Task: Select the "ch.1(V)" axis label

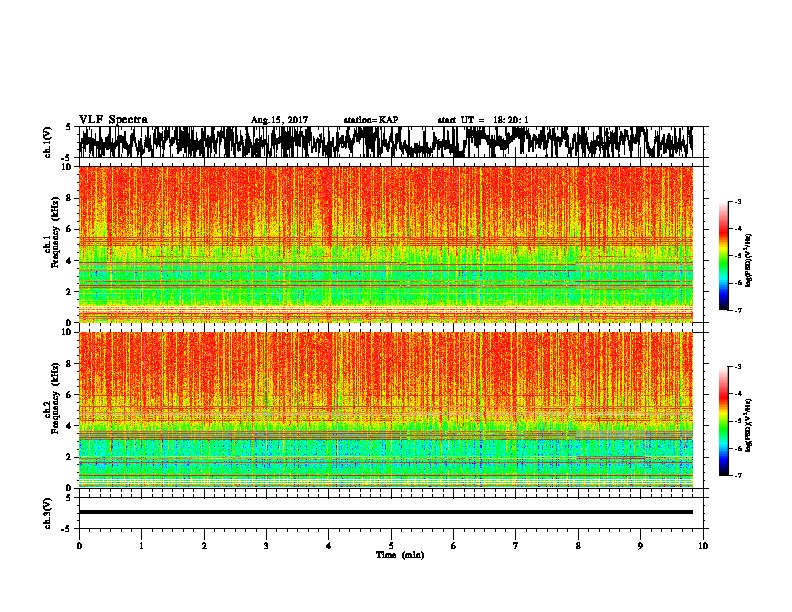Action: tap(47, 142)
